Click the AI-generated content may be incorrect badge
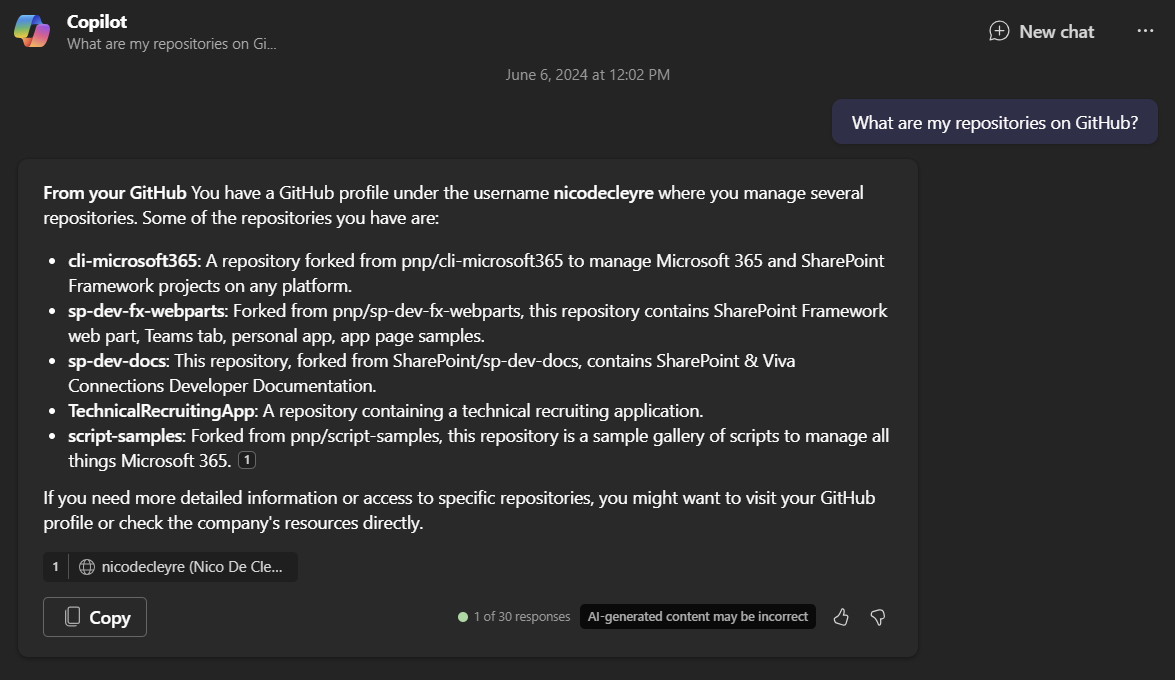This screenshot has height=680, width=1175. (697, 617)
